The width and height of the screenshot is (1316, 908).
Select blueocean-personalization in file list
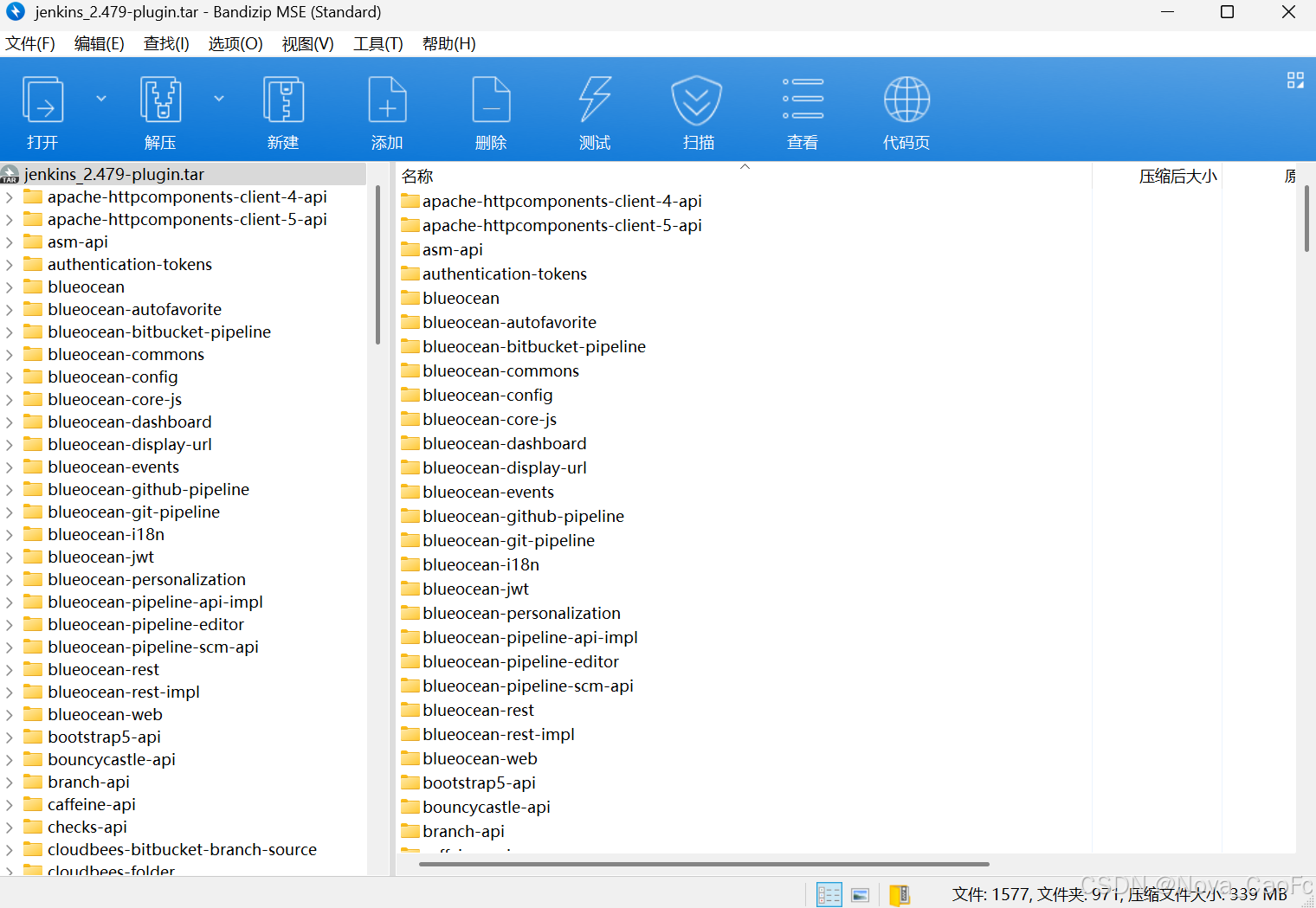tap(522, 613)
